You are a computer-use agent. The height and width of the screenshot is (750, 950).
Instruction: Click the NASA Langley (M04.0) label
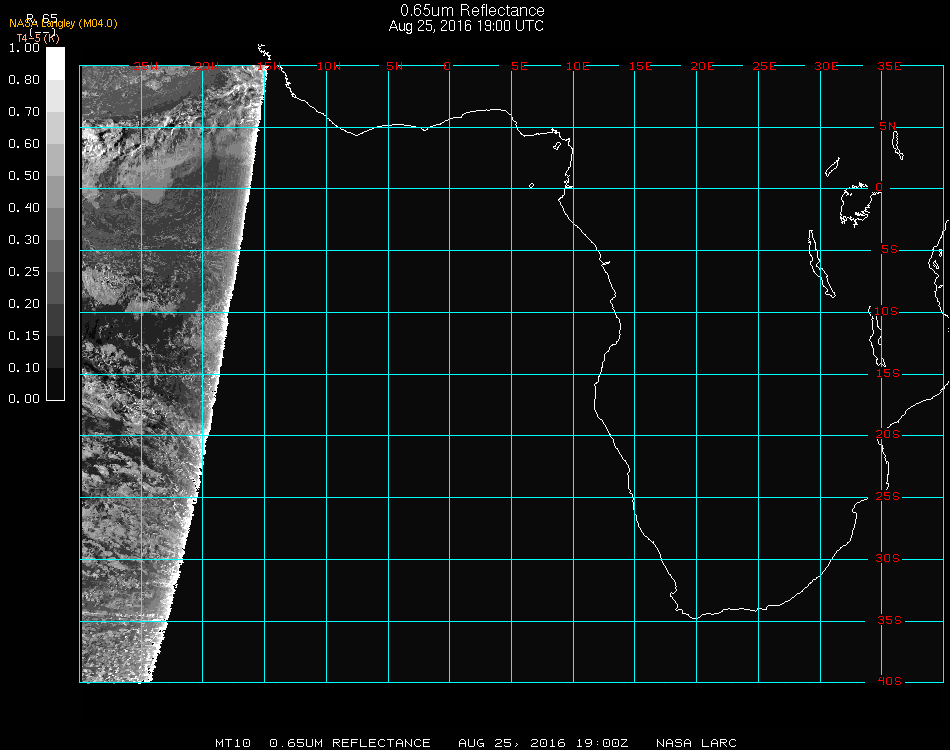coord(63,24)
